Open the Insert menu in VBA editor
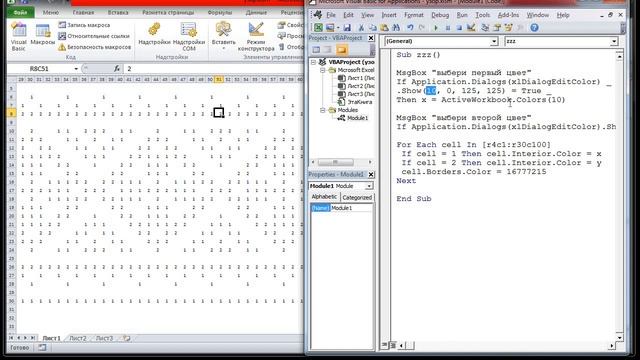 (389, 15)
